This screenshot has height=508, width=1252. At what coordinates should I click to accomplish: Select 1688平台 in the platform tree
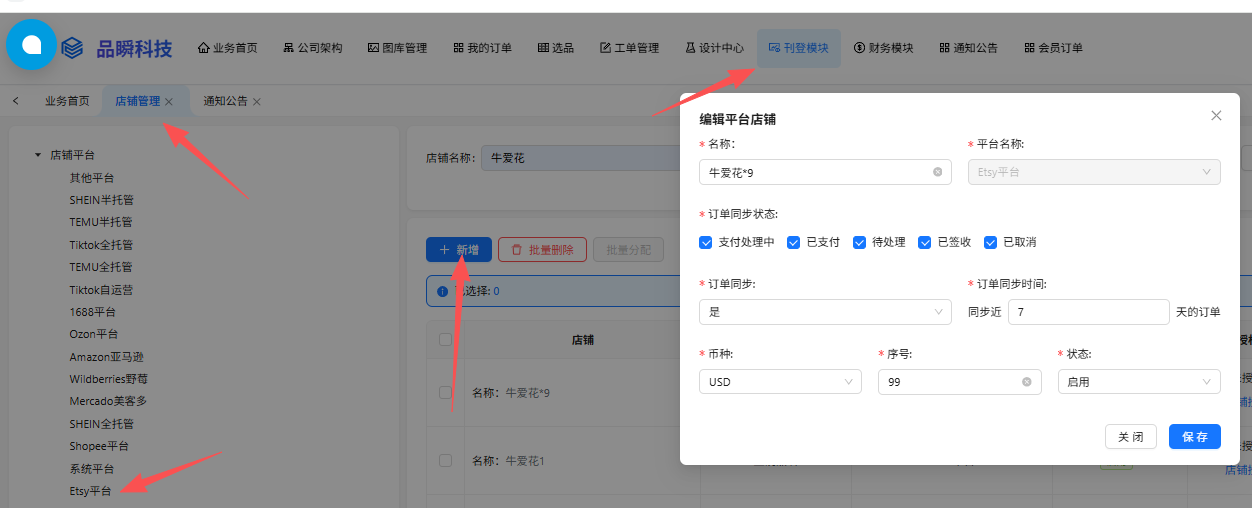[93, 312]
